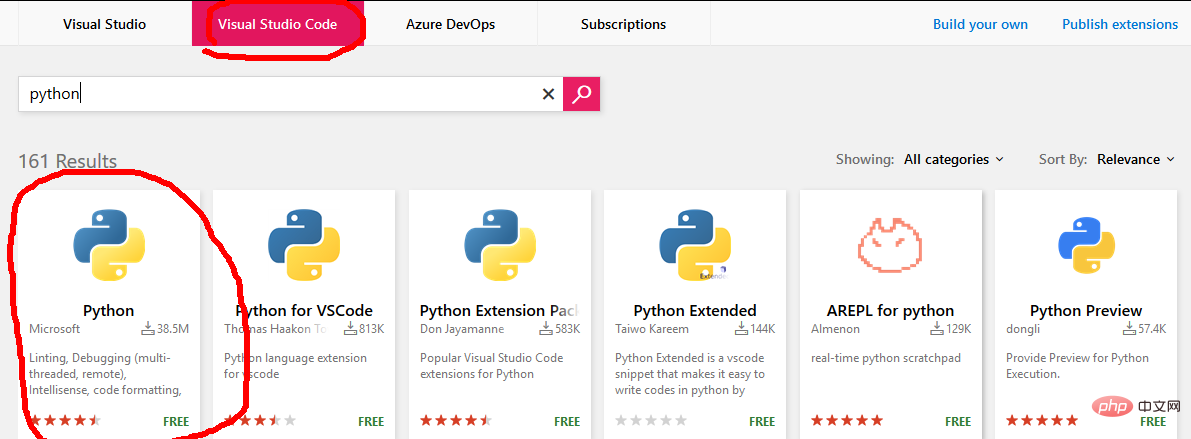
Task: Open the Publish extensions link
Action: (x=1120, y=24)
